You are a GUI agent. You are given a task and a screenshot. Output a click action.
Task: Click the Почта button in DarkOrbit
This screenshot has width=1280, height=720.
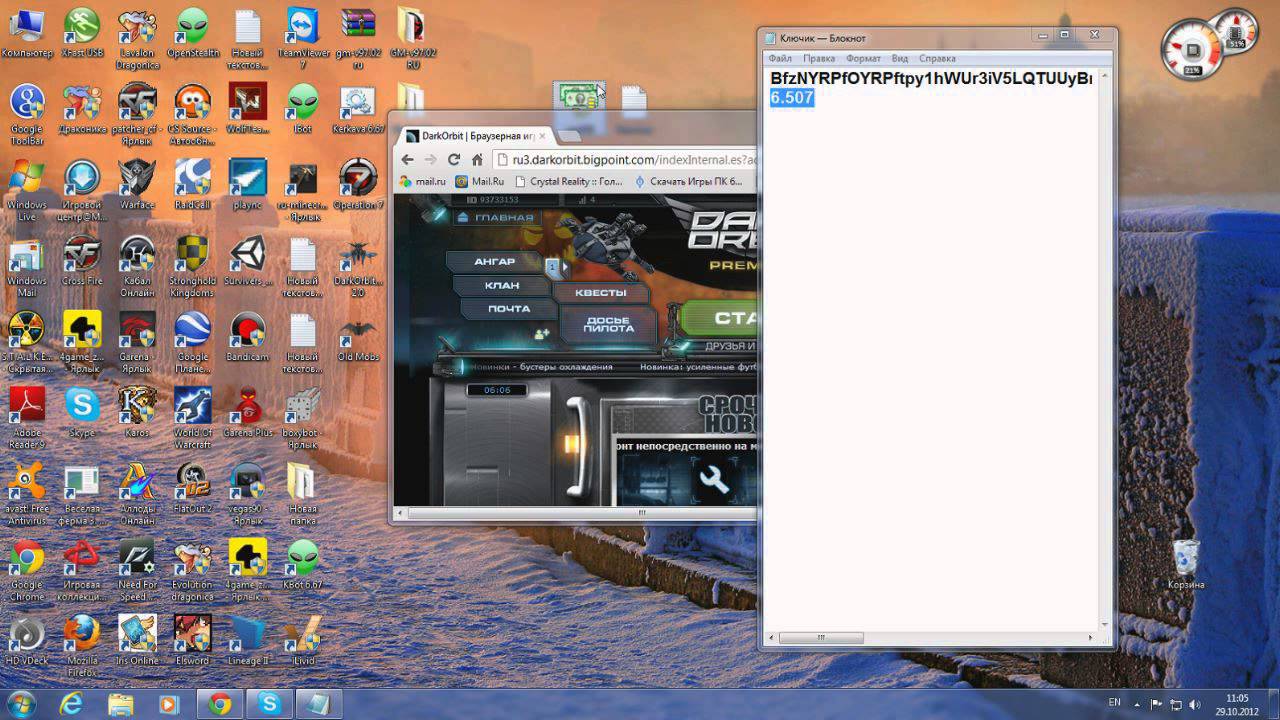click(509, 309)
